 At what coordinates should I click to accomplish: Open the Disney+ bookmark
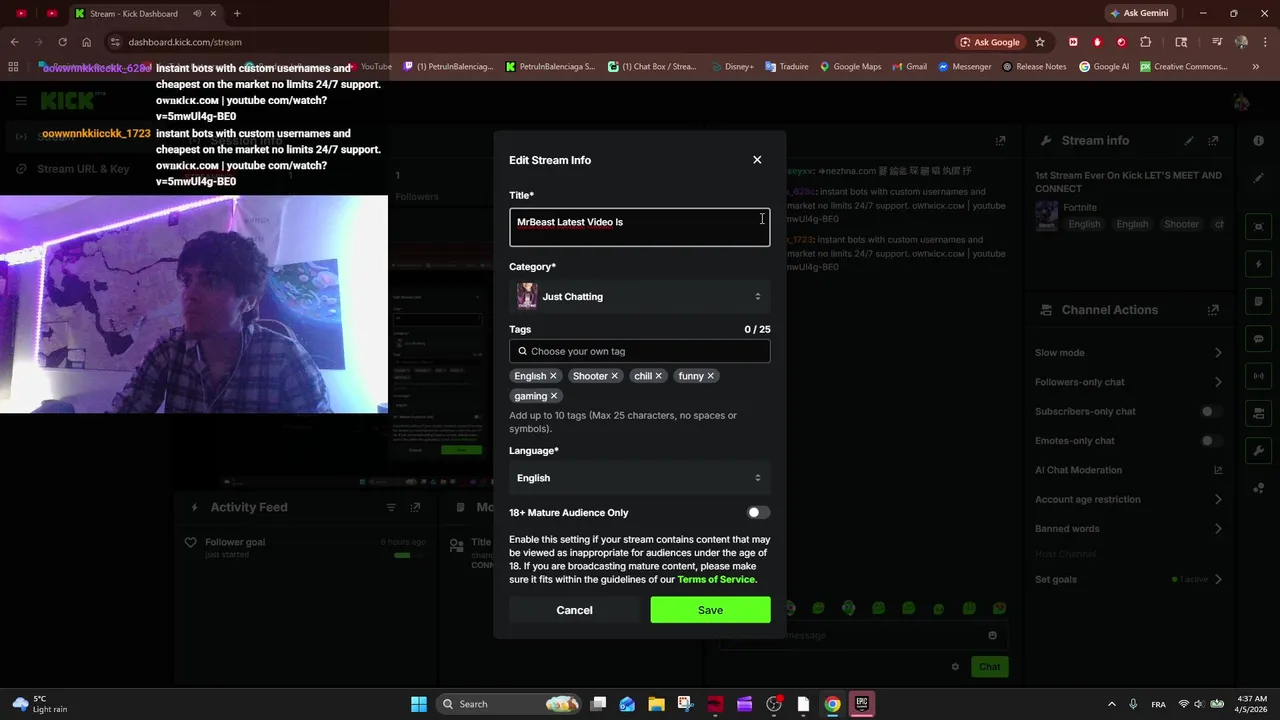point(732,67)
